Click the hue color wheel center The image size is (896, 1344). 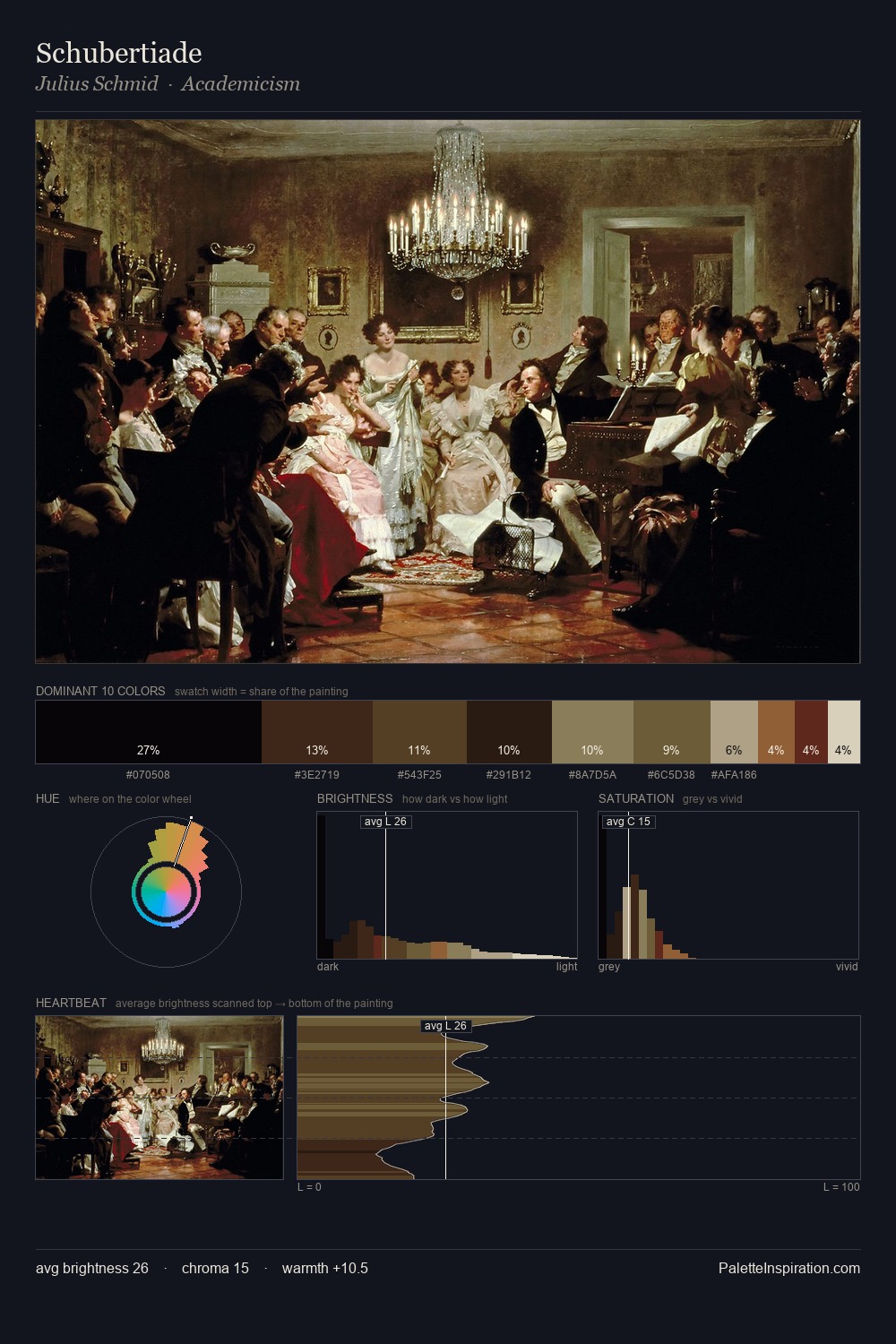pos(166,892)
